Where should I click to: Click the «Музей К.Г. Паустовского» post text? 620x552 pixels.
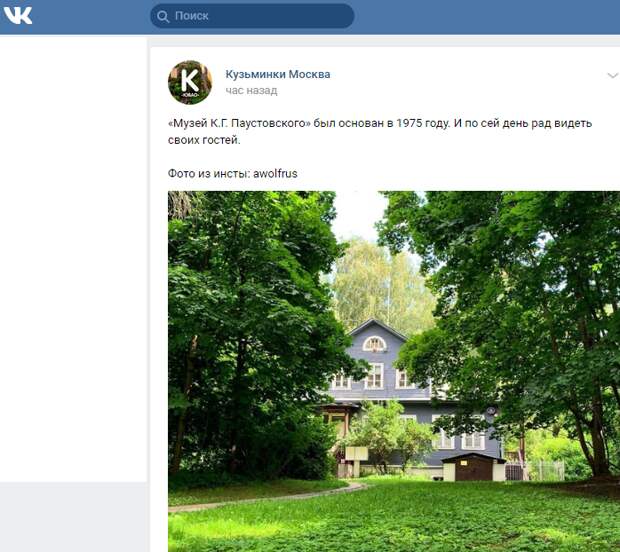(x=239, y=123)
